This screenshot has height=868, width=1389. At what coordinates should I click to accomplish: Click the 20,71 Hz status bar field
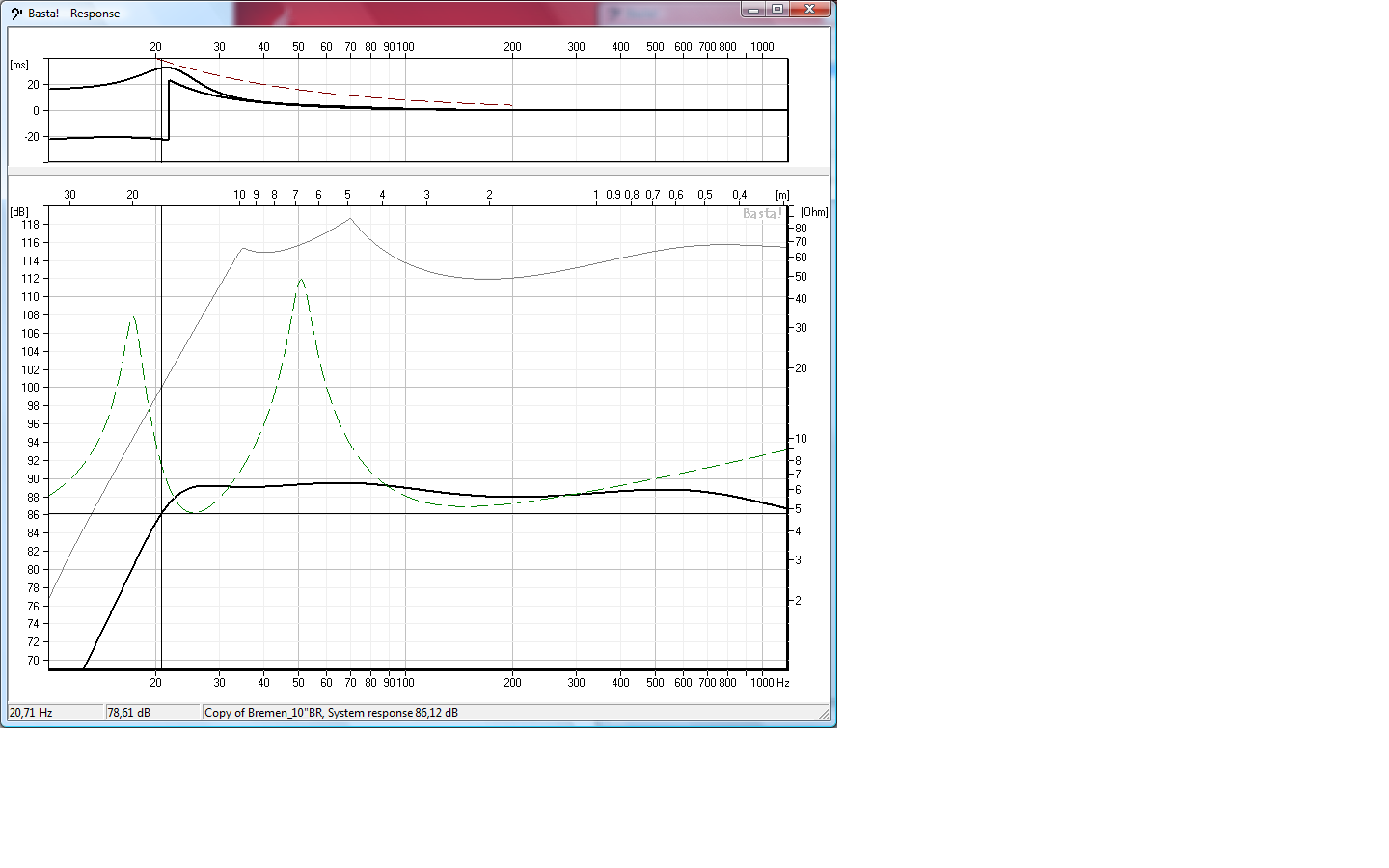click(55, 713)
